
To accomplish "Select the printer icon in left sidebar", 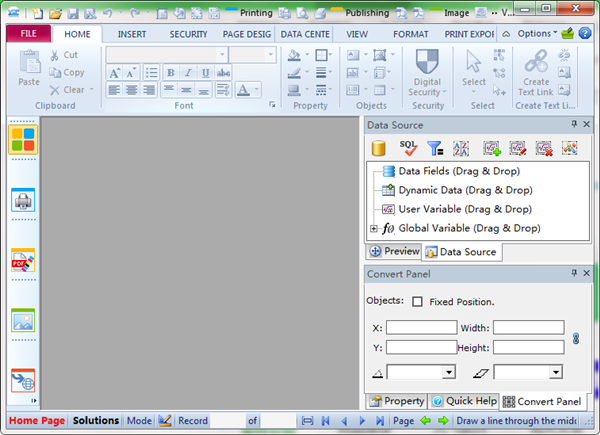I will click(23, 200).
